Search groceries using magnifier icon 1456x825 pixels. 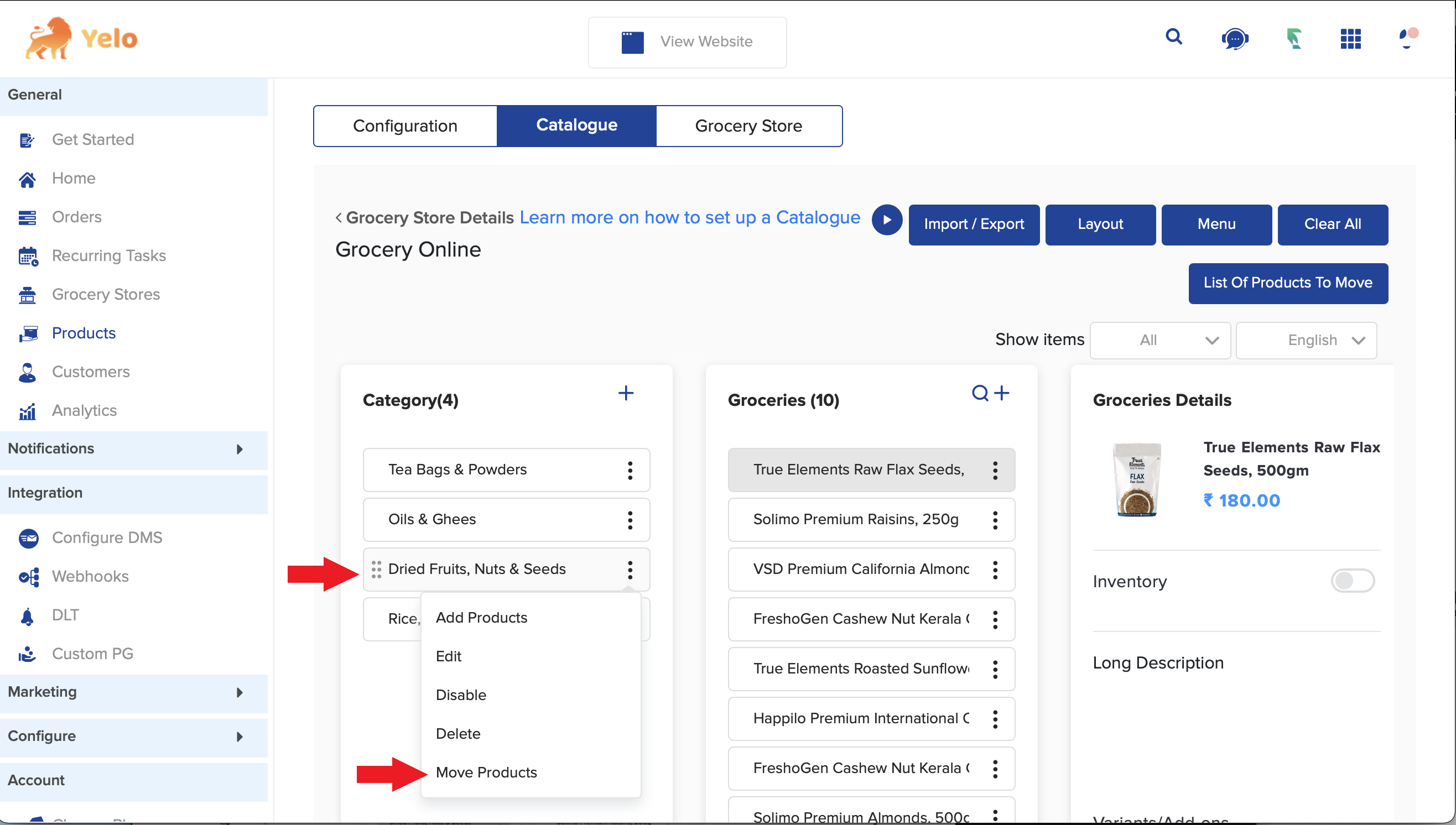(x=980, y=393)
